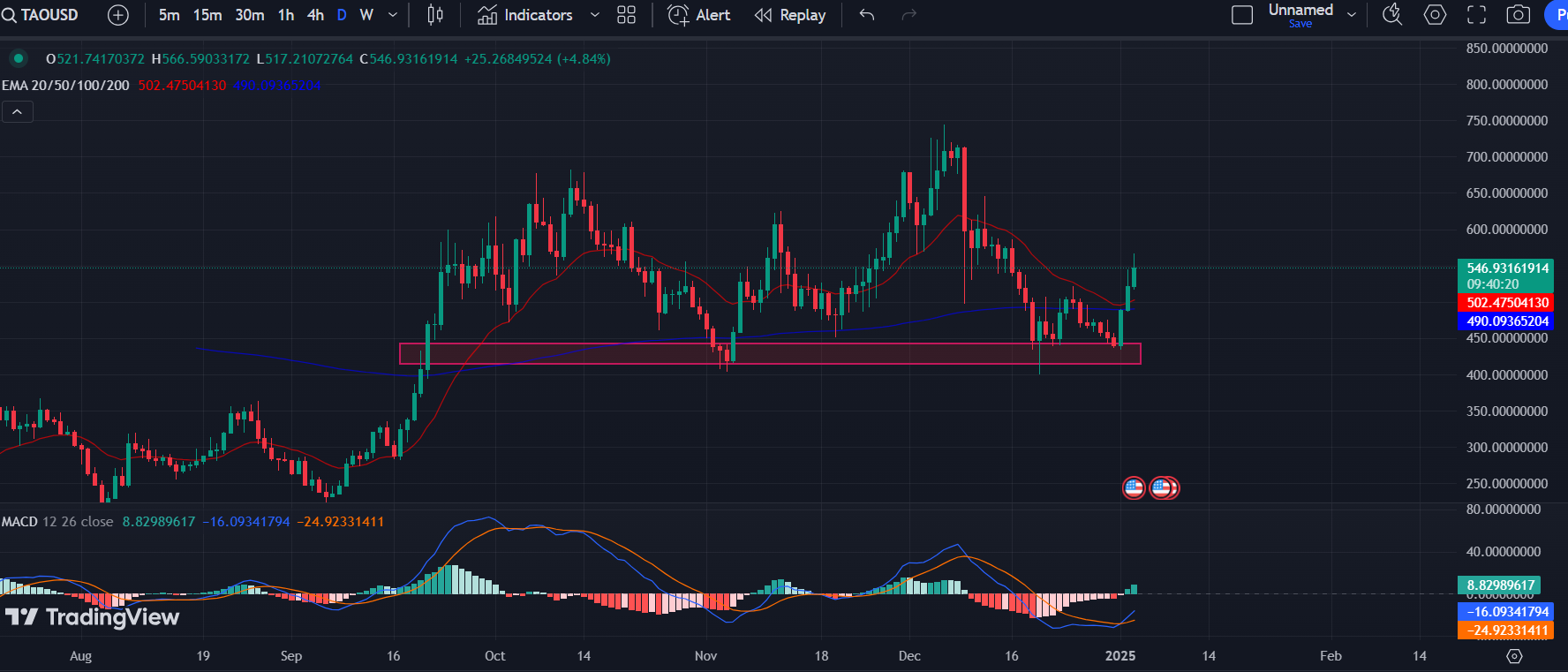Open the candlestick chart type selector
This screenshot has width=1568, height=672.
coord(435,15)
